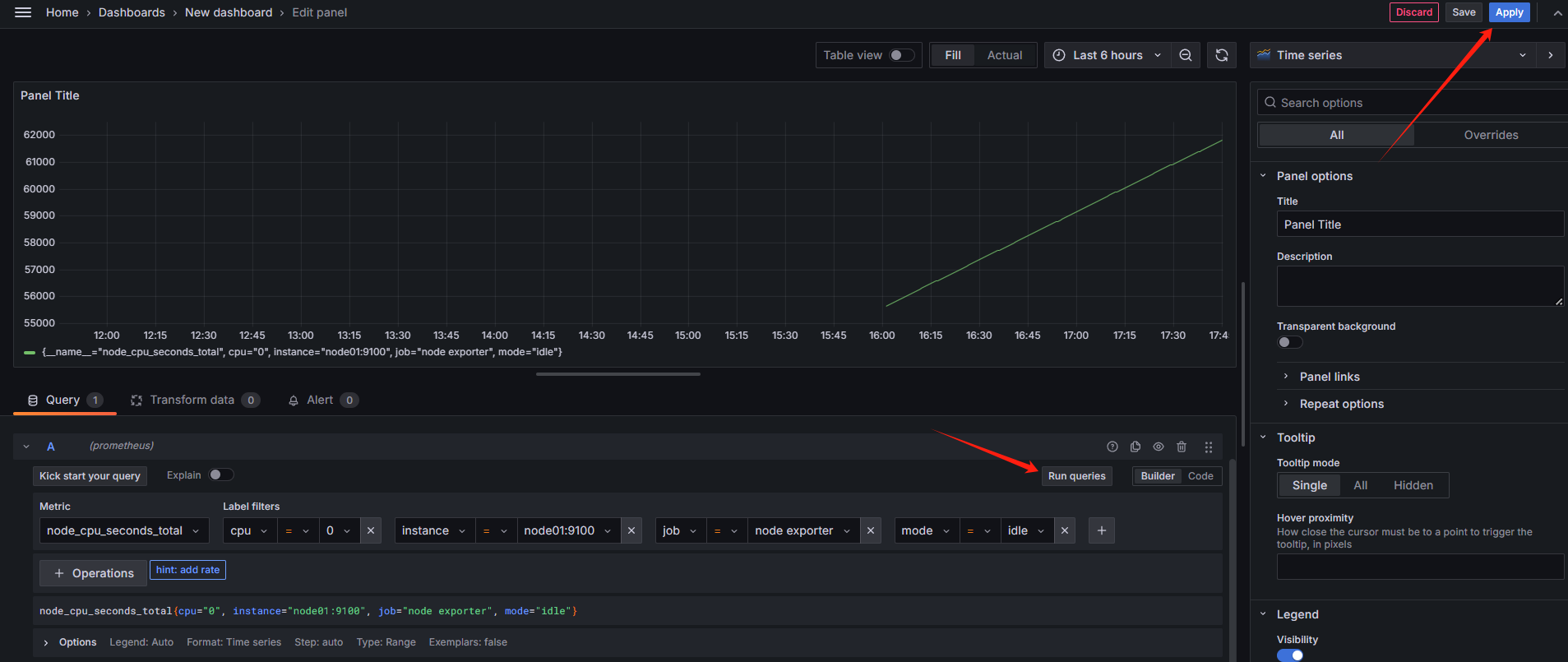This screenshot has height=662, width=1568.
Task: Collapse Panel options section
Action: (x=1264, y=175)
